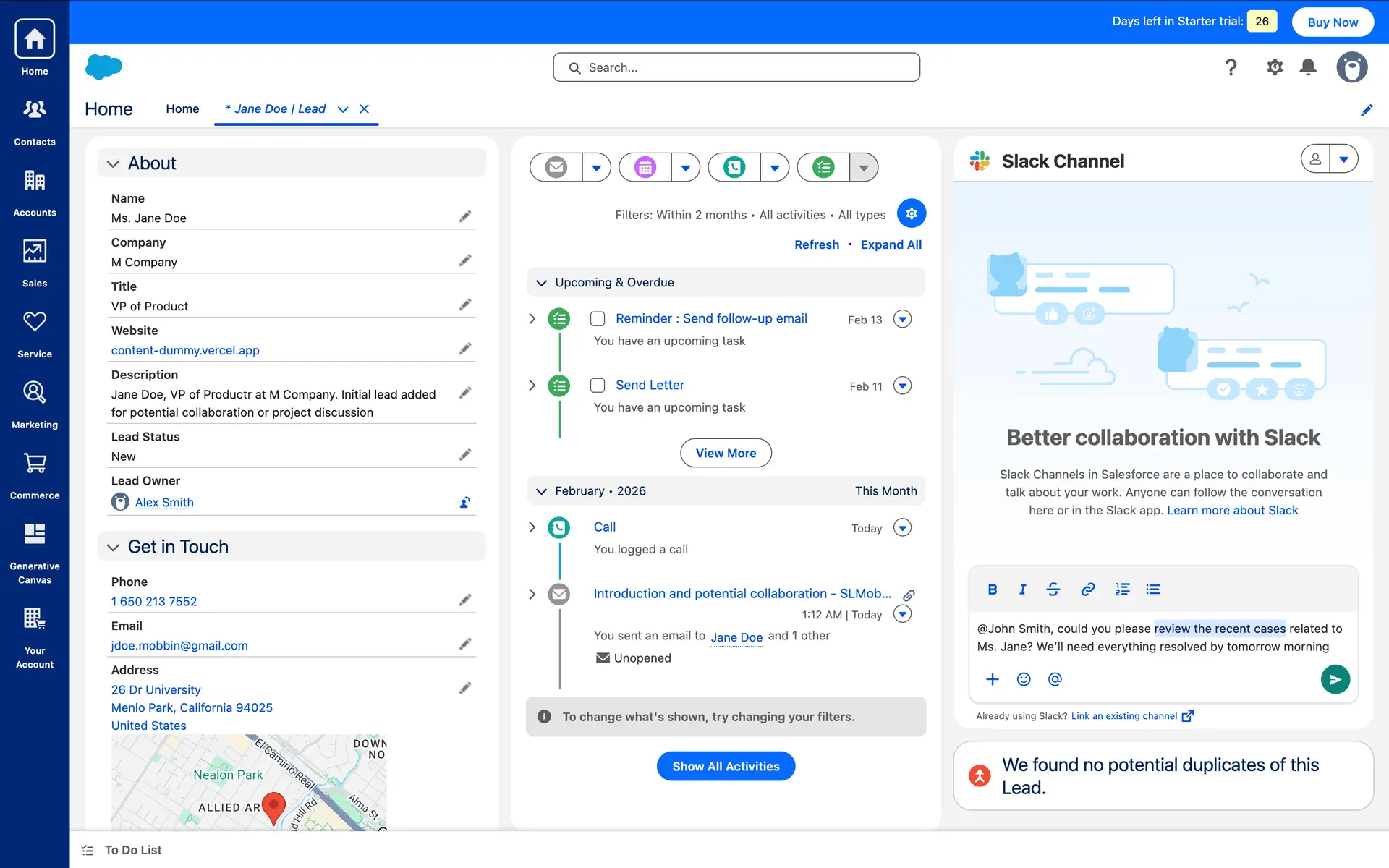Click the log a call icon

click(734, 168)
